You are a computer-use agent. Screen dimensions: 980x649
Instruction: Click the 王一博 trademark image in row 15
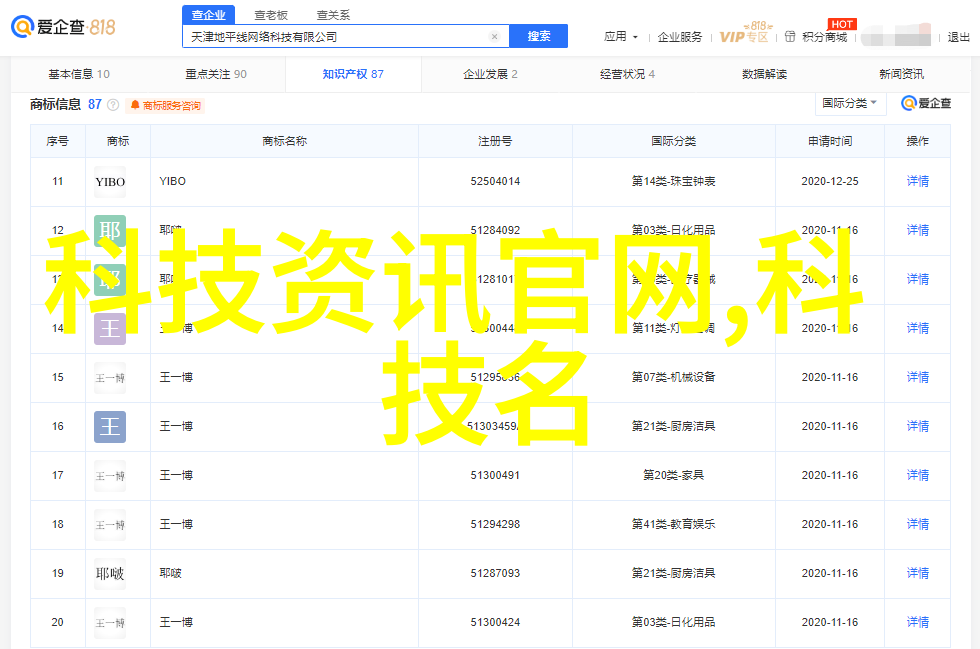point(110,378)
